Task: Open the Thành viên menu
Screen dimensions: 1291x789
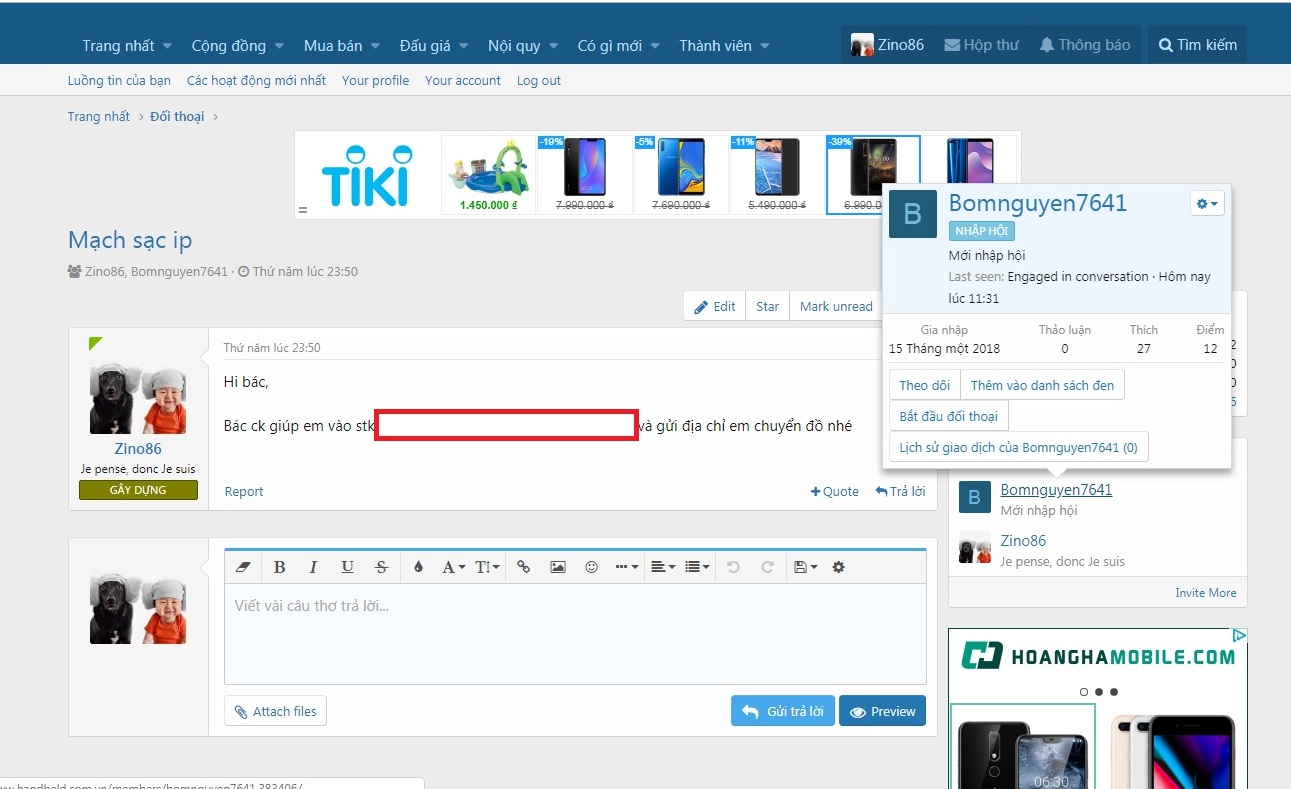Action: [723, 46]
